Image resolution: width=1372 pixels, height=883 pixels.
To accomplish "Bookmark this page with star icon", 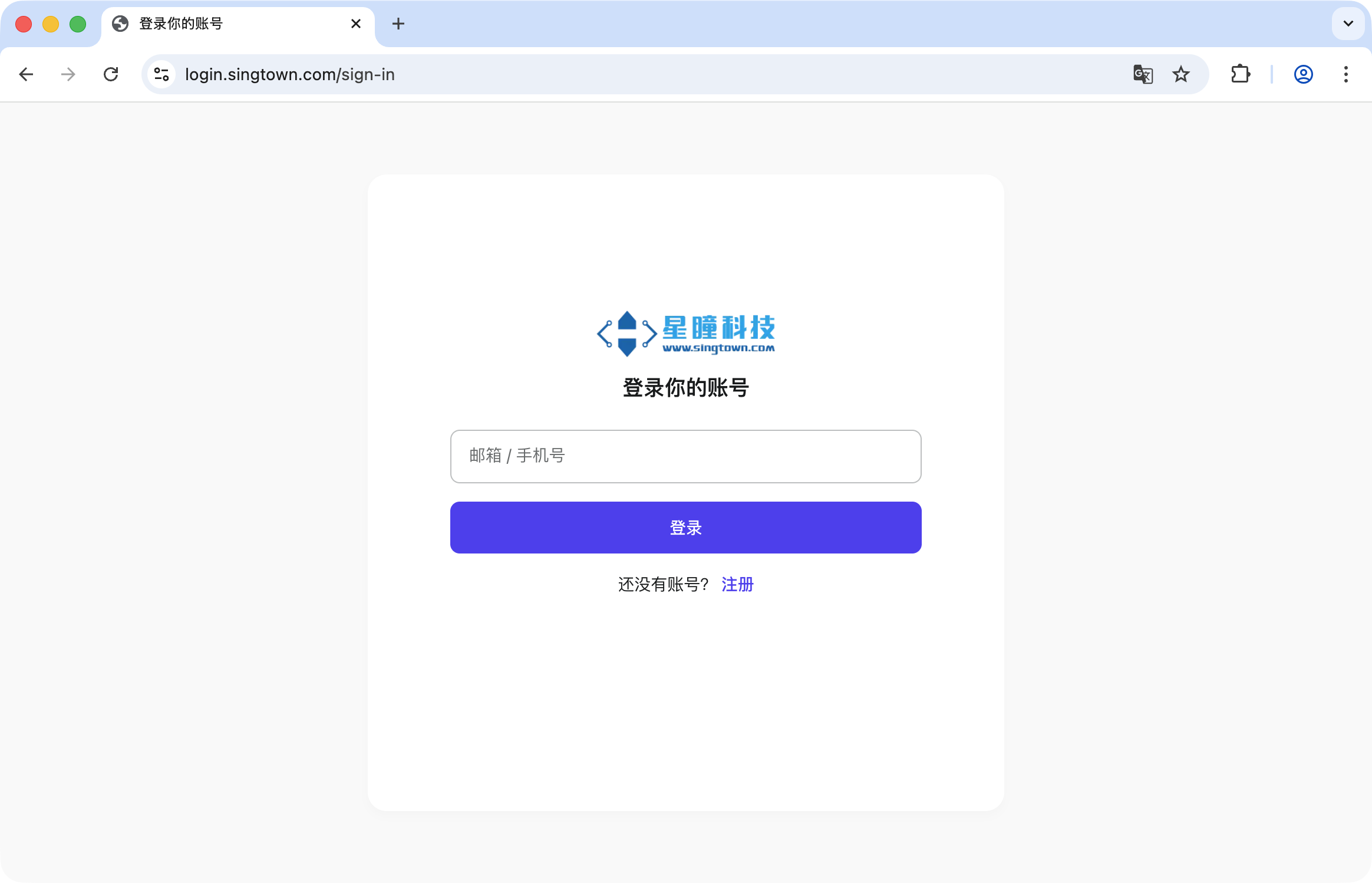I will coord(1181,74).
